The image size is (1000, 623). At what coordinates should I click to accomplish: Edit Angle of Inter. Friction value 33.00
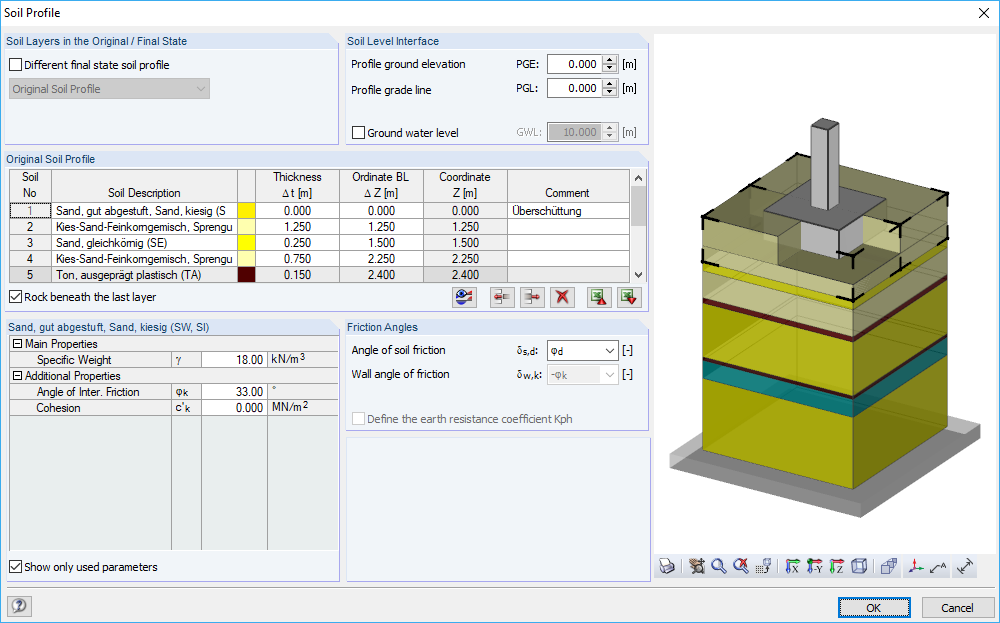[x=234, y=392]
